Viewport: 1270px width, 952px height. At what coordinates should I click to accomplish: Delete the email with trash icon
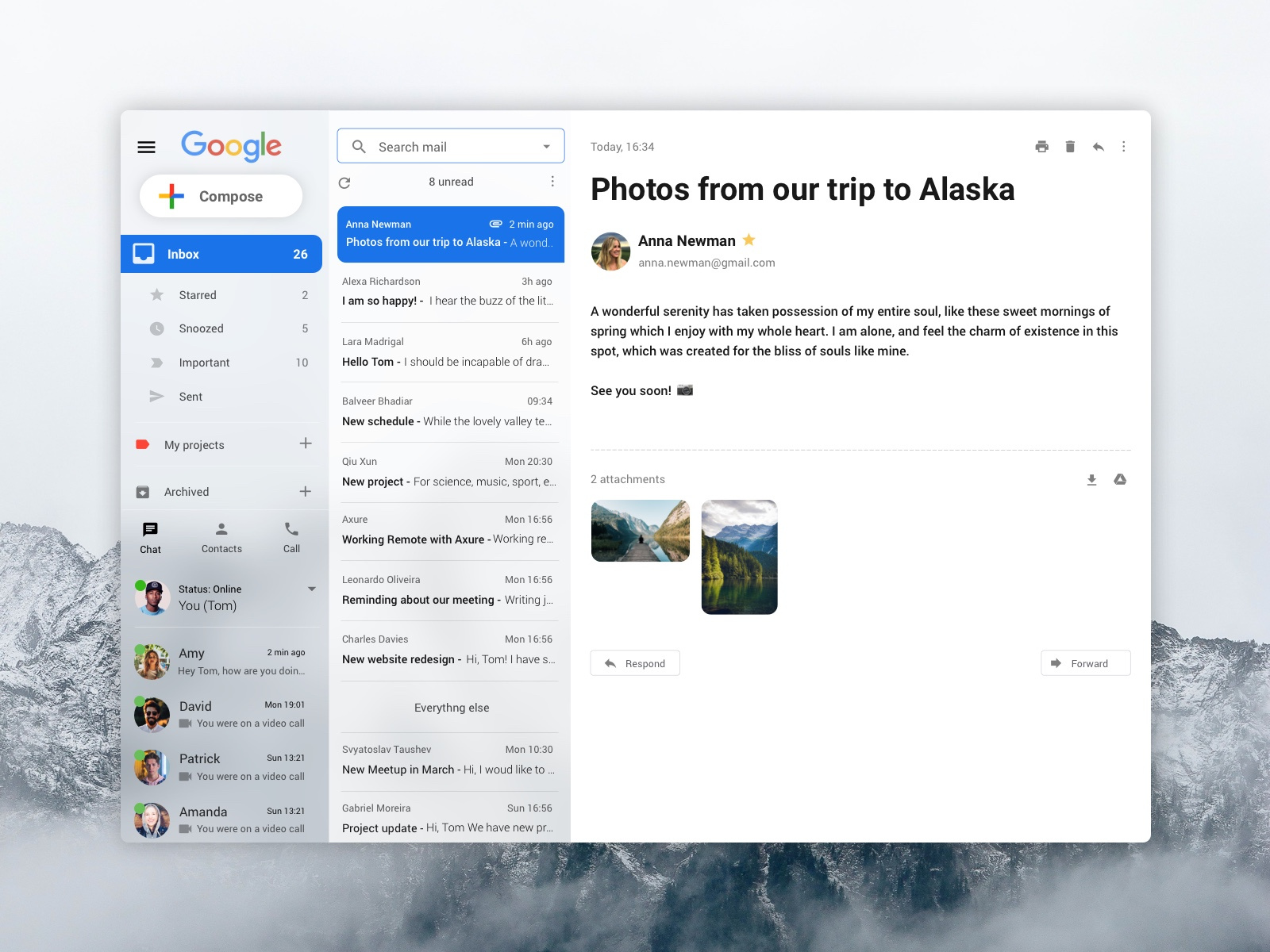[1070, 147]
